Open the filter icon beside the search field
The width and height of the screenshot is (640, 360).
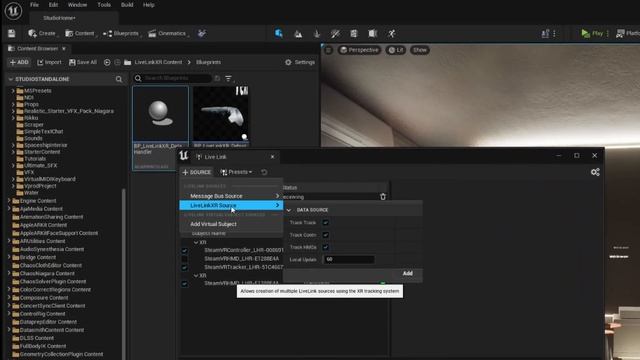(229, 78)
